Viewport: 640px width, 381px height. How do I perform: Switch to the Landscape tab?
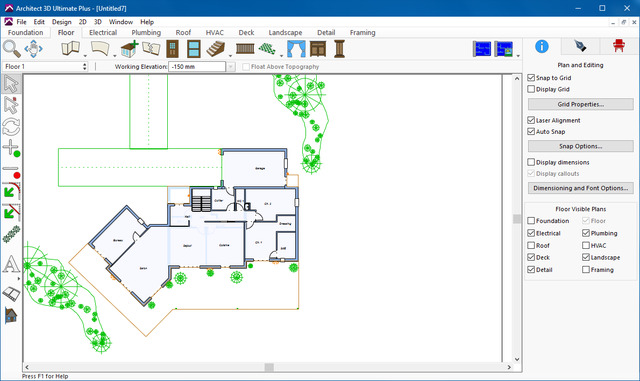[285, 33]
